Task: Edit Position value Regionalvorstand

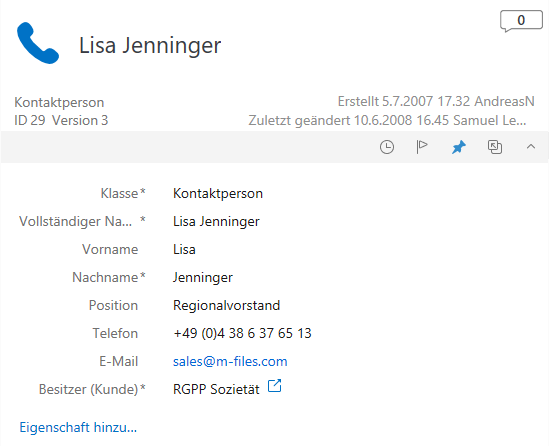Action: [x=227, y=305]
